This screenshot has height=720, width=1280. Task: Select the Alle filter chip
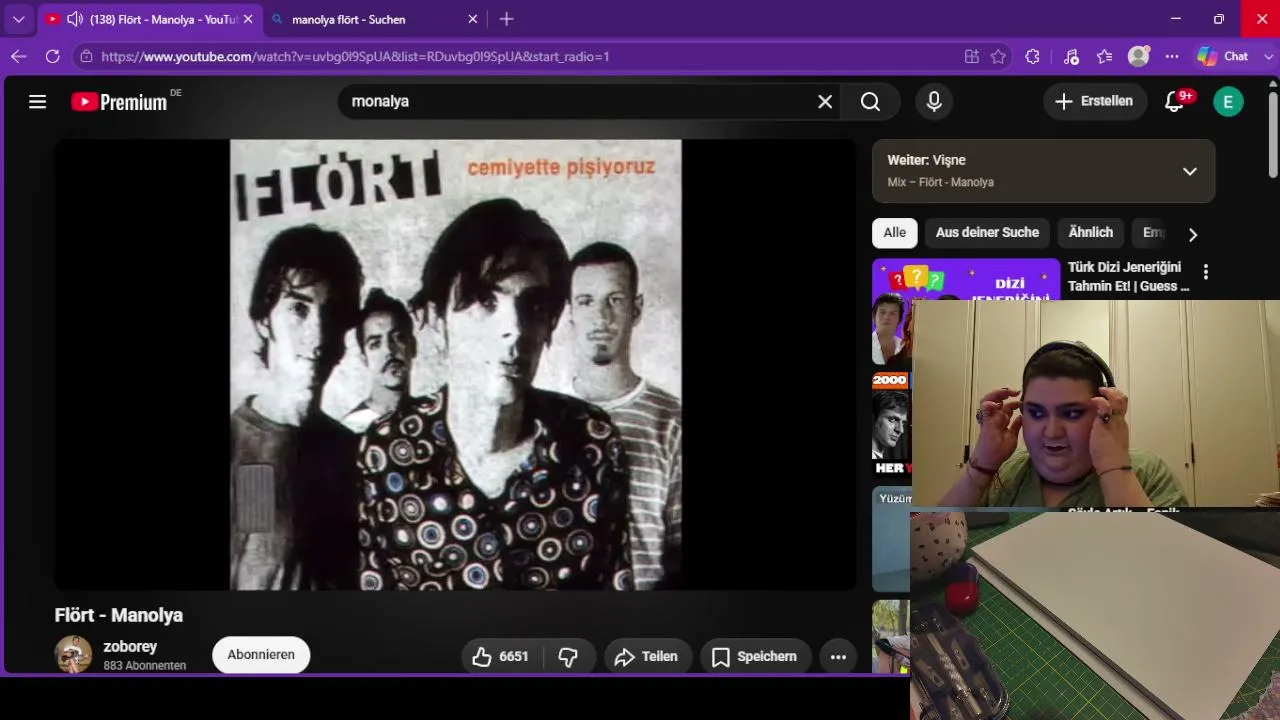coord(895,232)
